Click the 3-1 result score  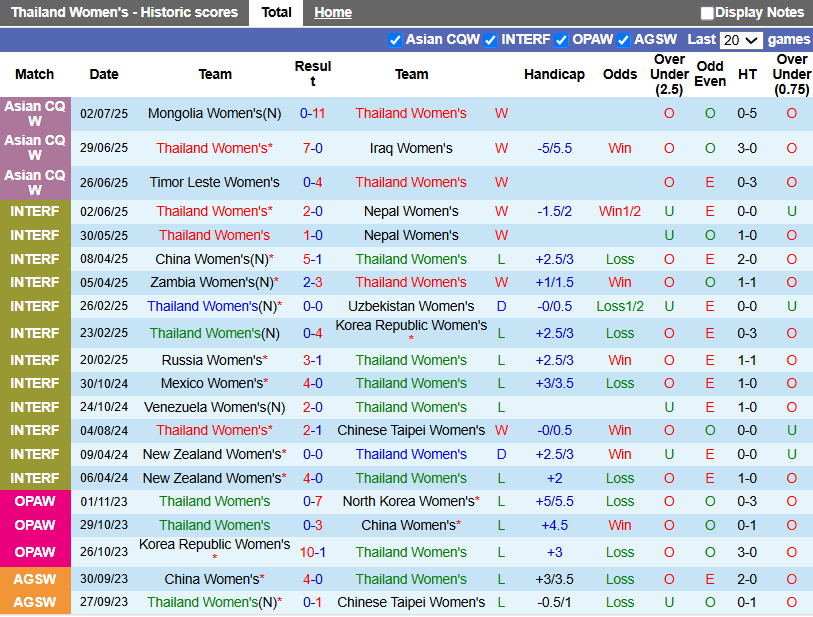313,360
